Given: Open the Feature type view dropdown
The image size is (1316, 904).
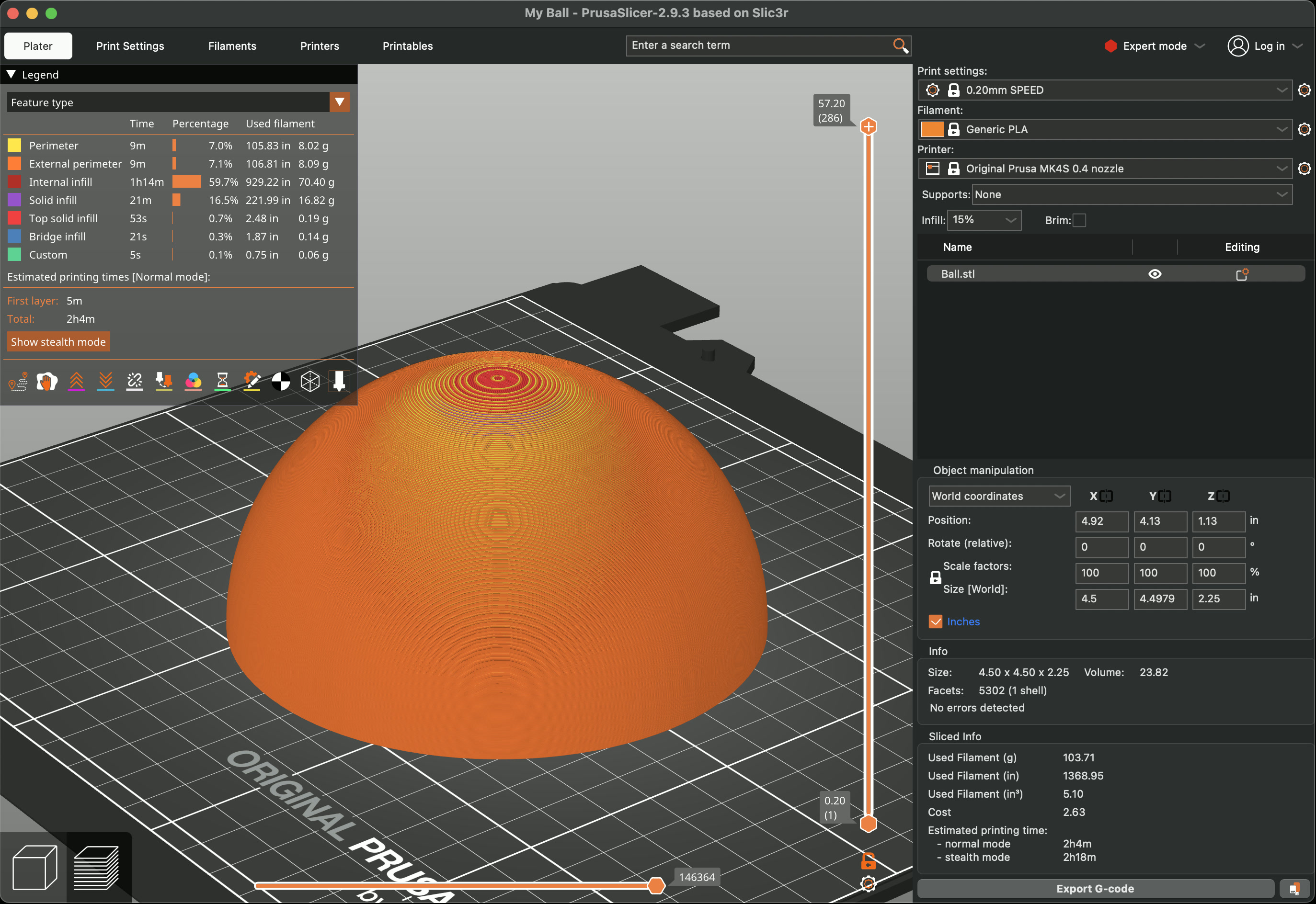Looking at the screenshot, I should point(339,102).
